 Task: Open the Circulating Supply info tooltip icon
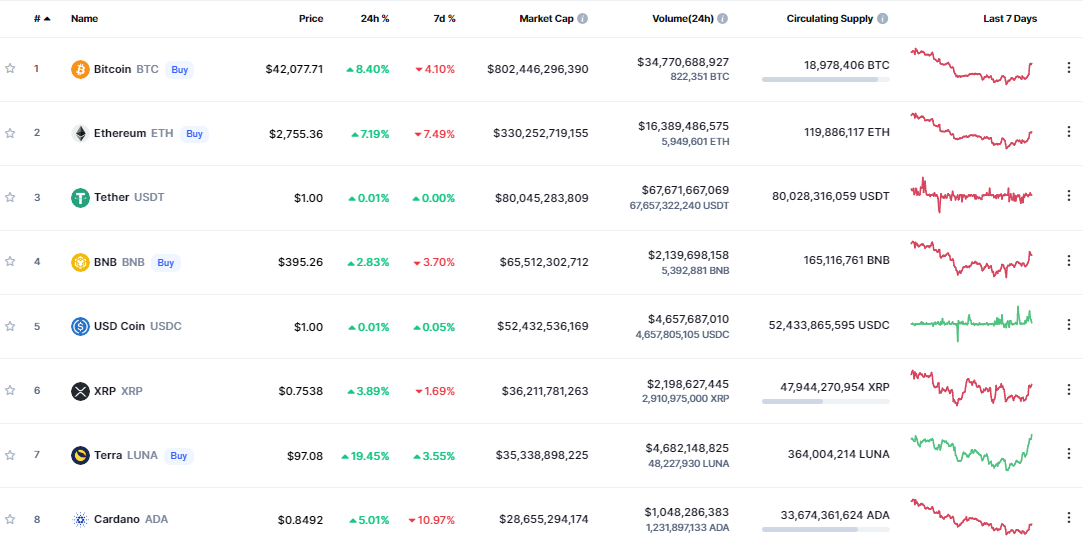click(883, 19)
